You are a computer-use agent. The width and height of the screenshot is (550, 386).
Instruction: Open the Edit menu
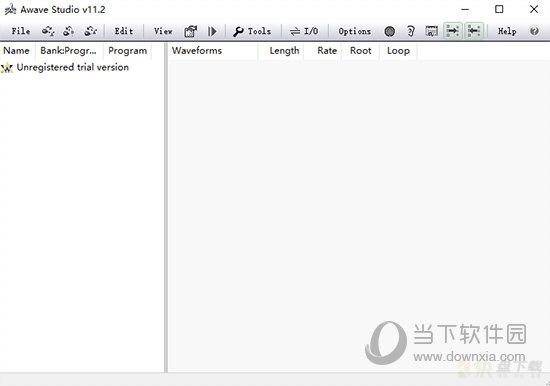[x=124, y=31]
